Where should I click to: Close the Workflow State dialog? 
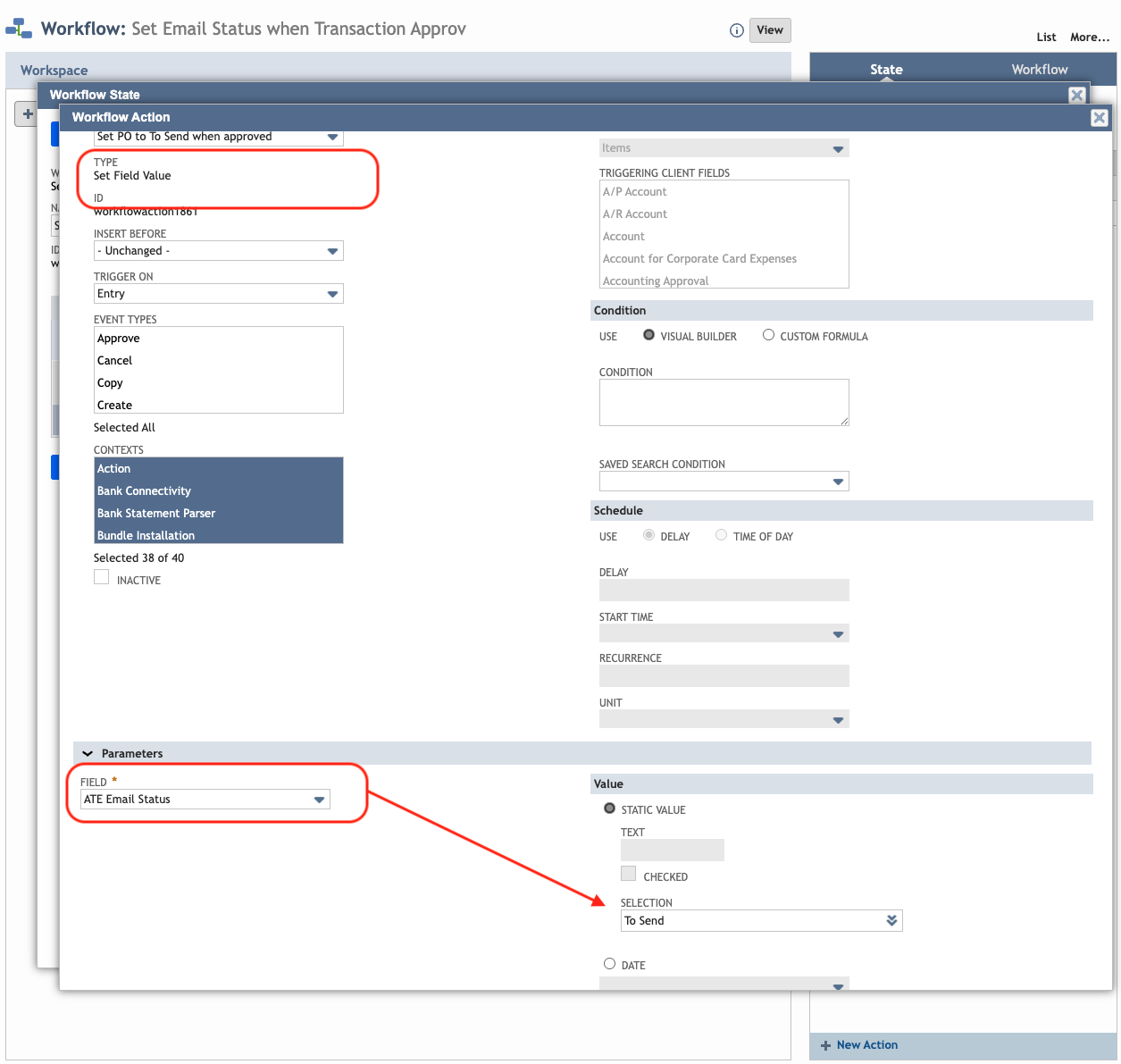tap(1077, 96)
